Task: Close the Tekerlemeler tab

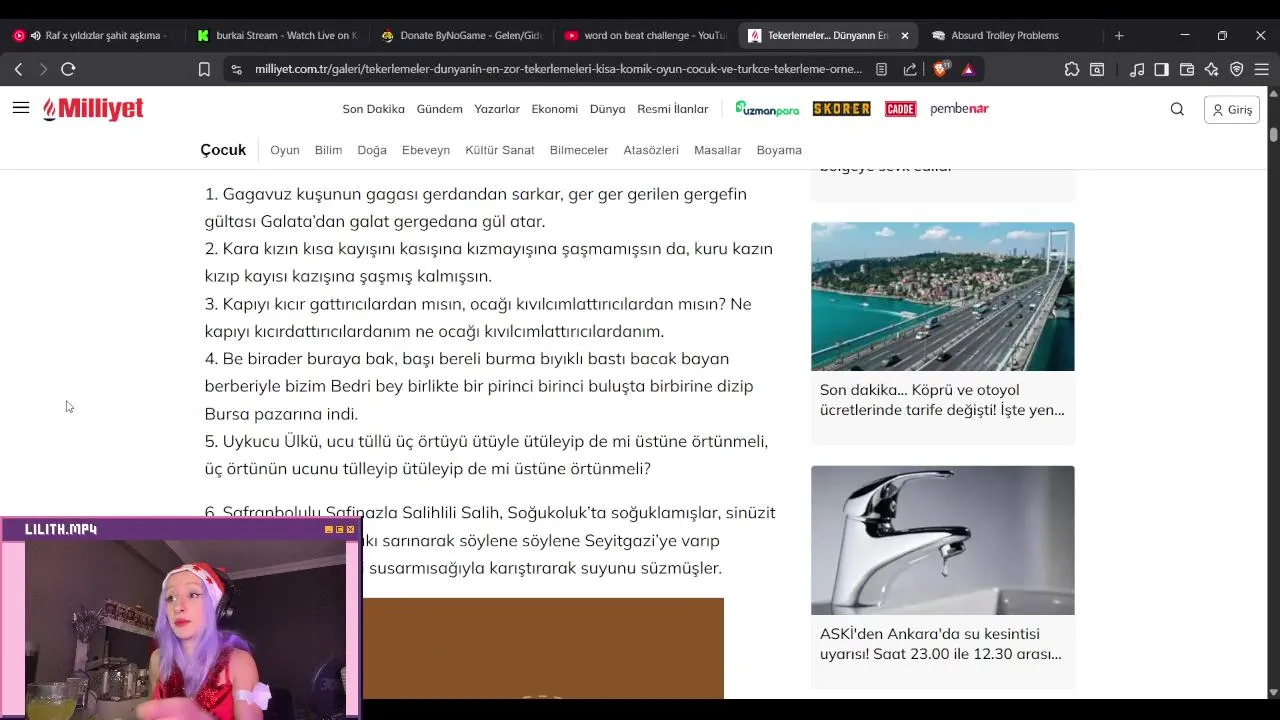Action: click(905, 35)
